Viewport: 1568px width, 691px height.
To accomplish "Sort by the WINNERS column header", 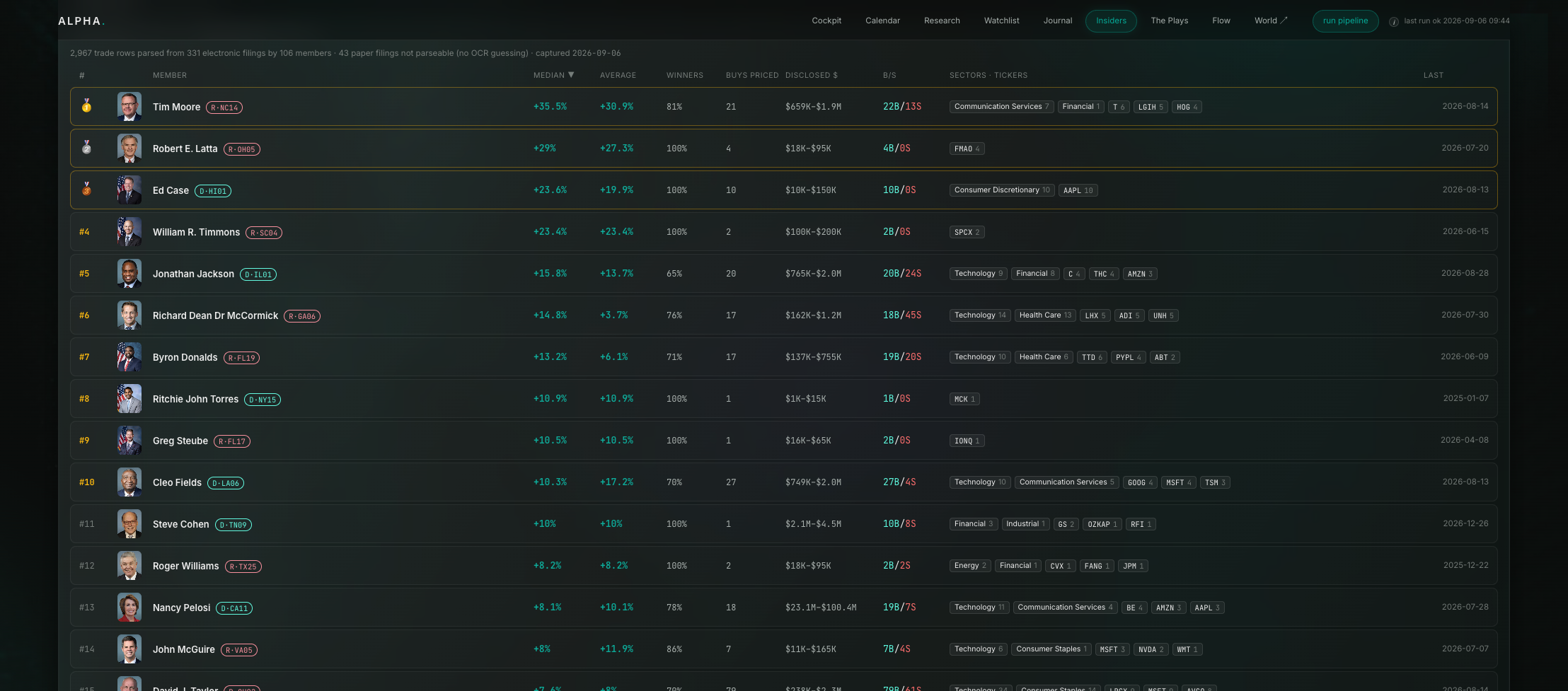I will click(x=685, y=75).
